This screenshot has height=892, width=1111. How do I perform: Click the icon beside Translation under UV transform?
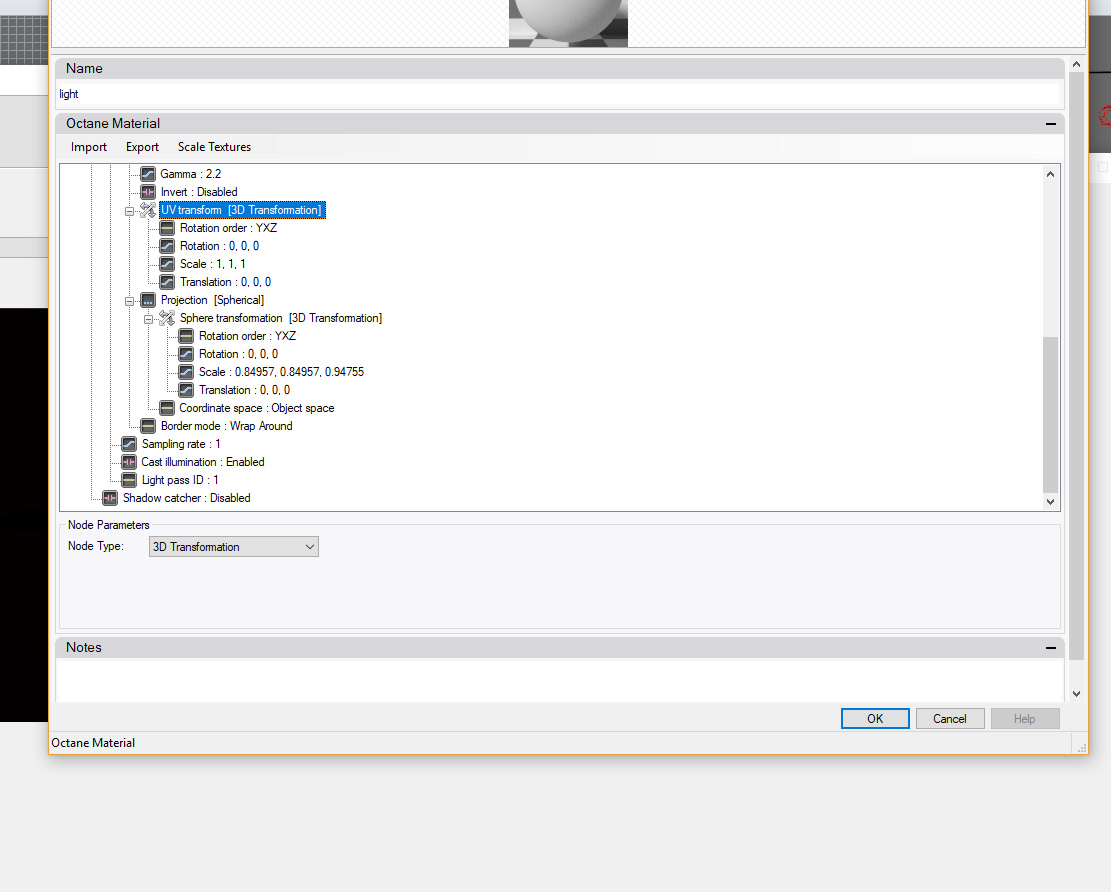[x=167, y=282]
